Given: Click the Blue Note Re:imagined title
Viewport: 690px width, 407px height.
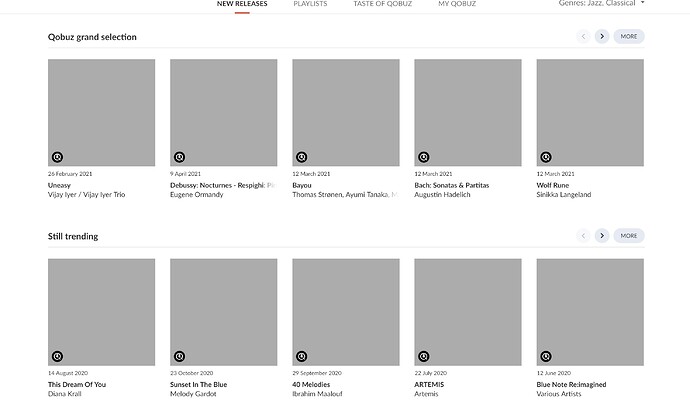Looking at the screenshot, I should coord(571,385).
